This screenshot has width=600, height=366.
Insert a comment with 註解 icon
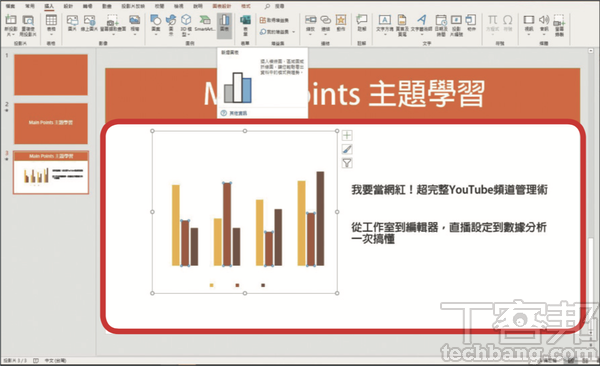(362, 20)
